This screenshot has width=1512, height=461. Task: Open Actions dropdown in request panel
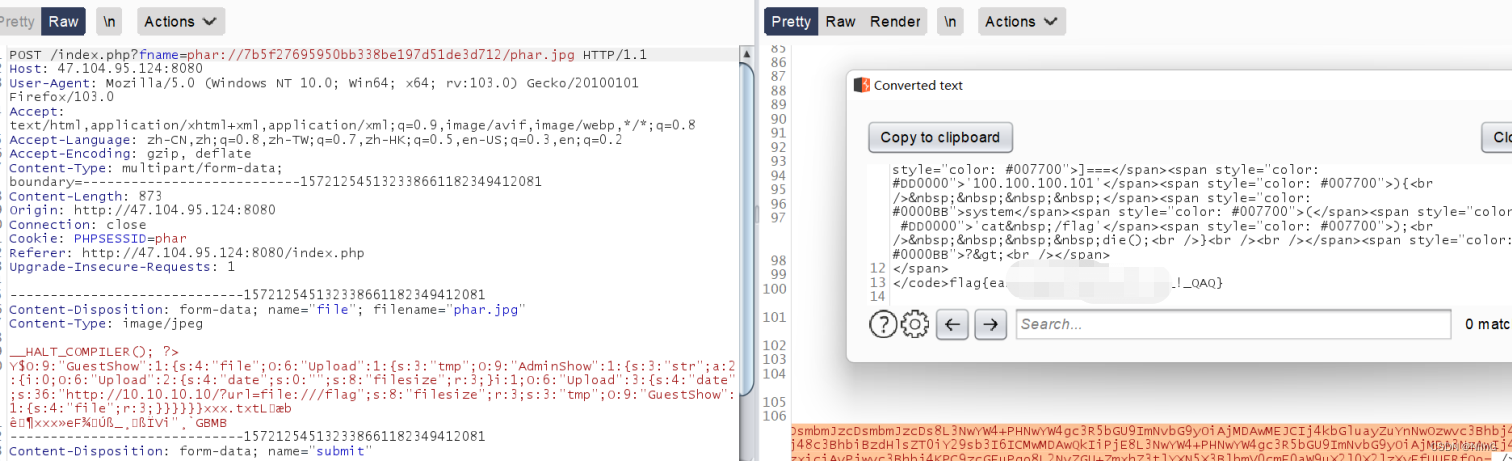(179, 21)
